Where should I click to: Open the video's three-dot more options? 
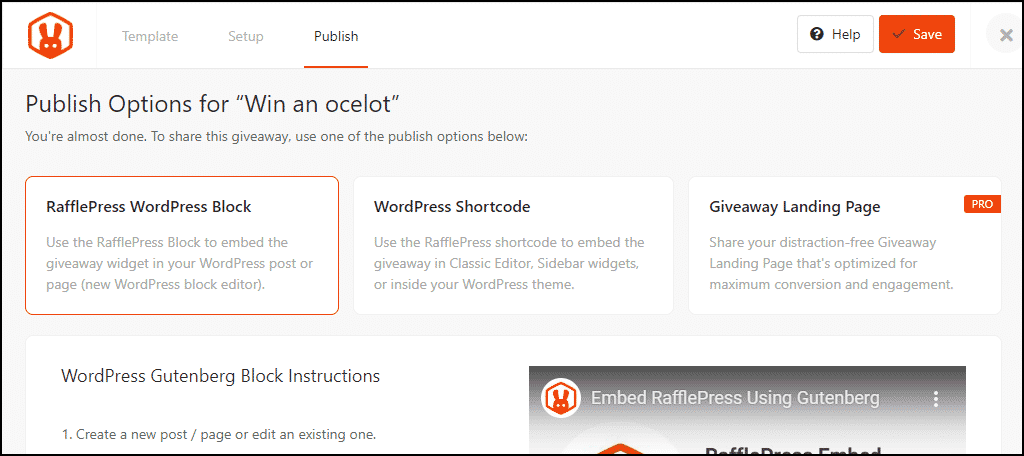[935, 399]
